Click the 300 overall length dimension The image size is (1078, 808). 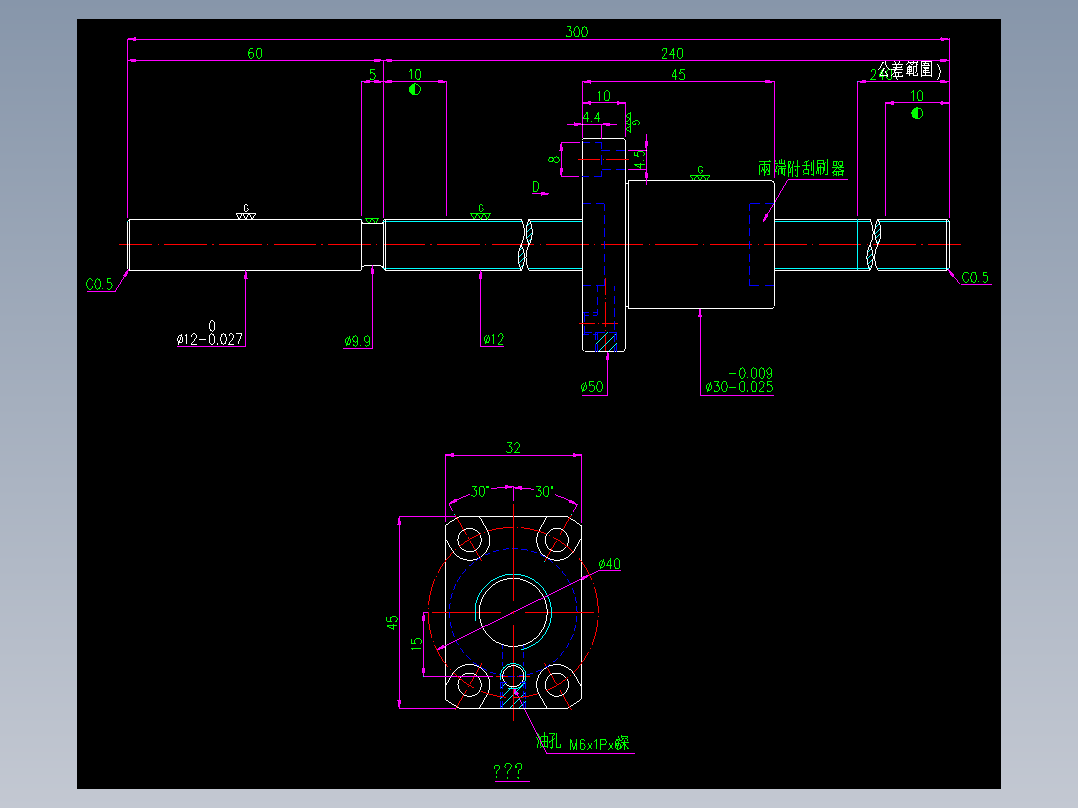pos(576,31)
